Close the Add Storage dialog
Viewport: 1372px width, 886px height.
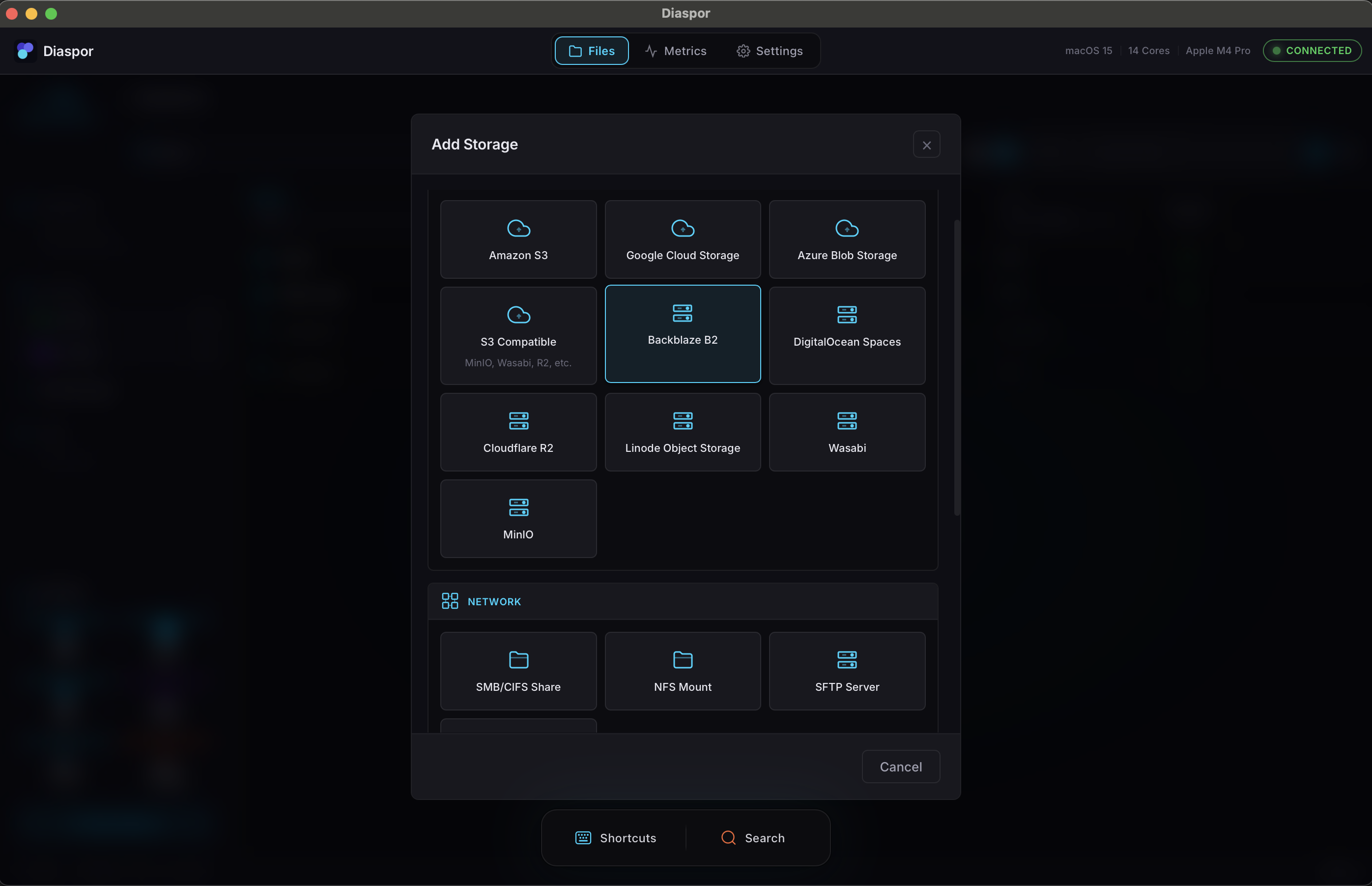[926, 145]
